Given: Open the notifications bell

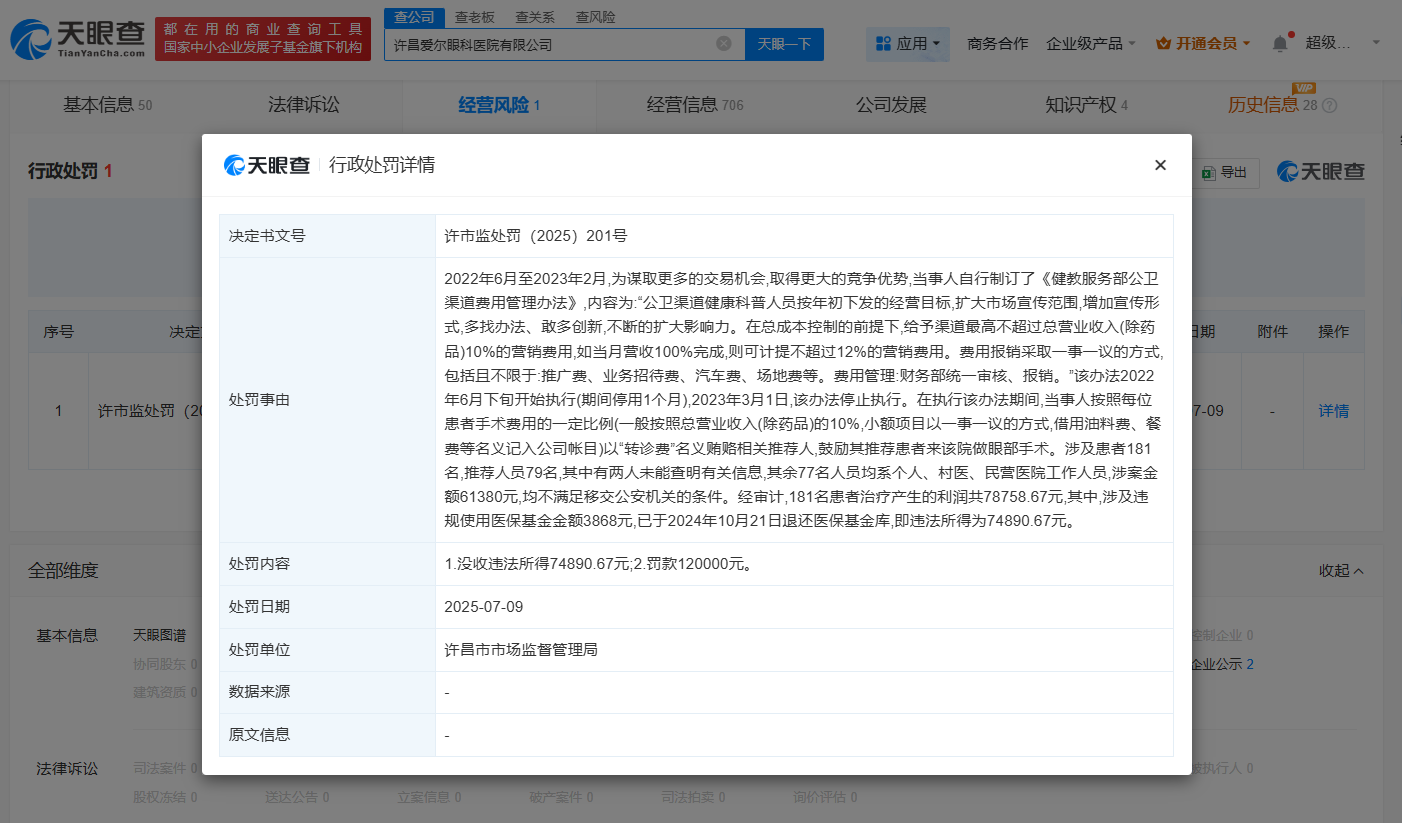Looking at the screenshot, I should [1280, 44].
